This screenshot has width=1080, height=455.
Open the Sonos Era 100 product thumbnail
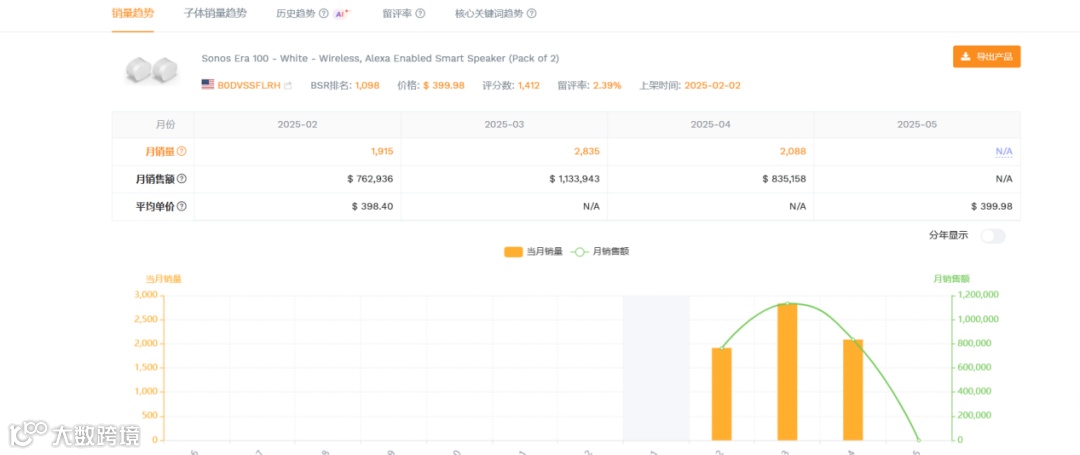[x=152, y=69]
